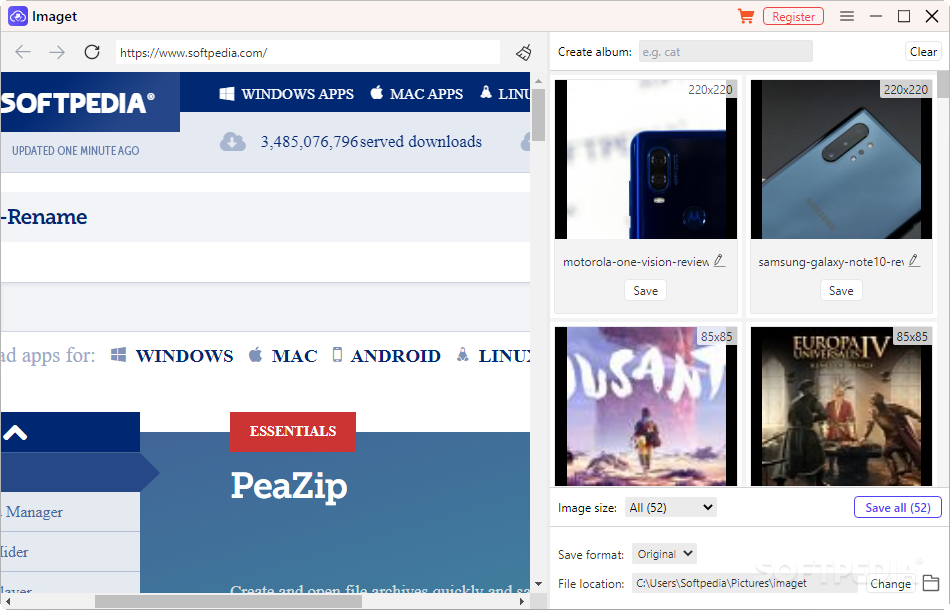The height and width of the screenshot is (610, 950).
Task: Click the -Rename heading text
Action: (x=44, y=217)
